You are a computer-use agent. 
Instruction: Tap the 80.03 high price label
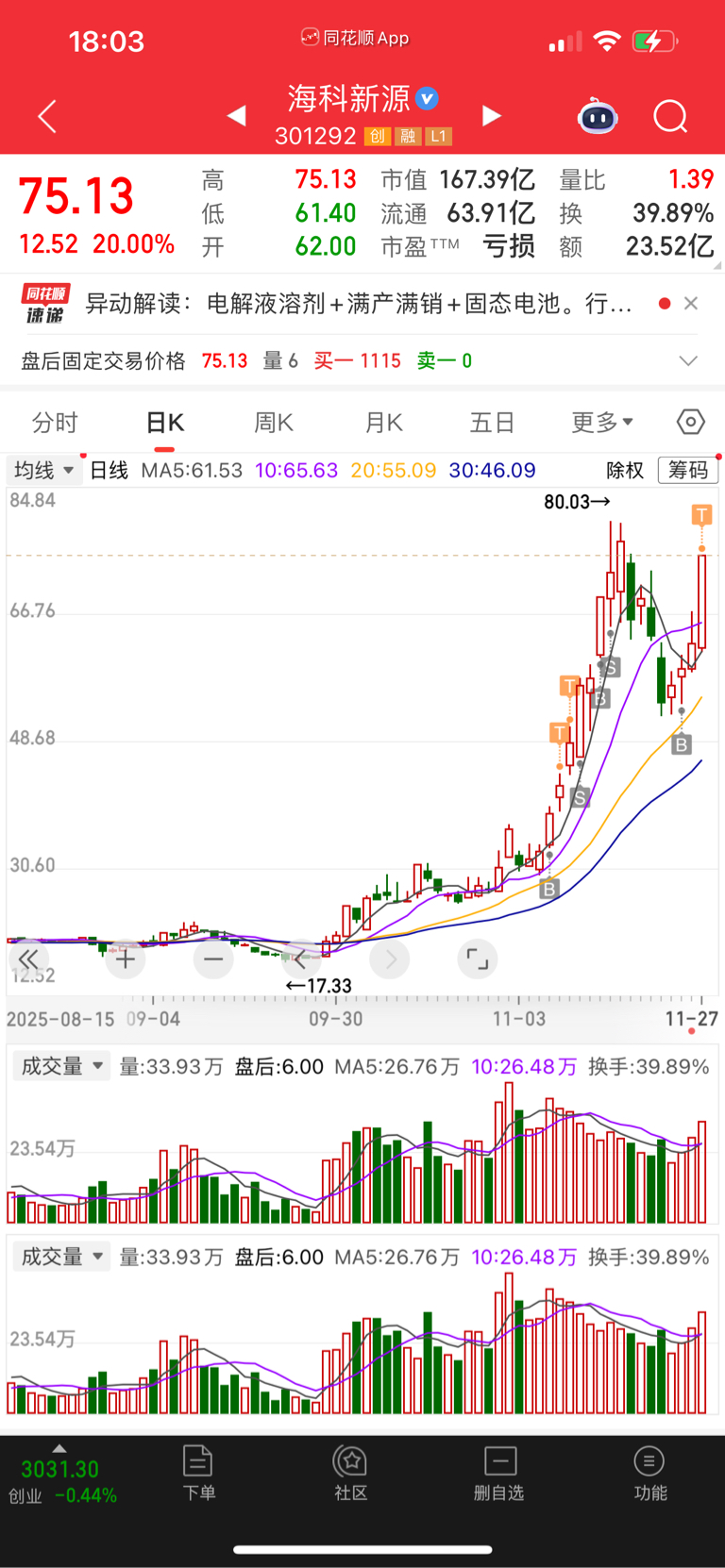click(577, 502)
